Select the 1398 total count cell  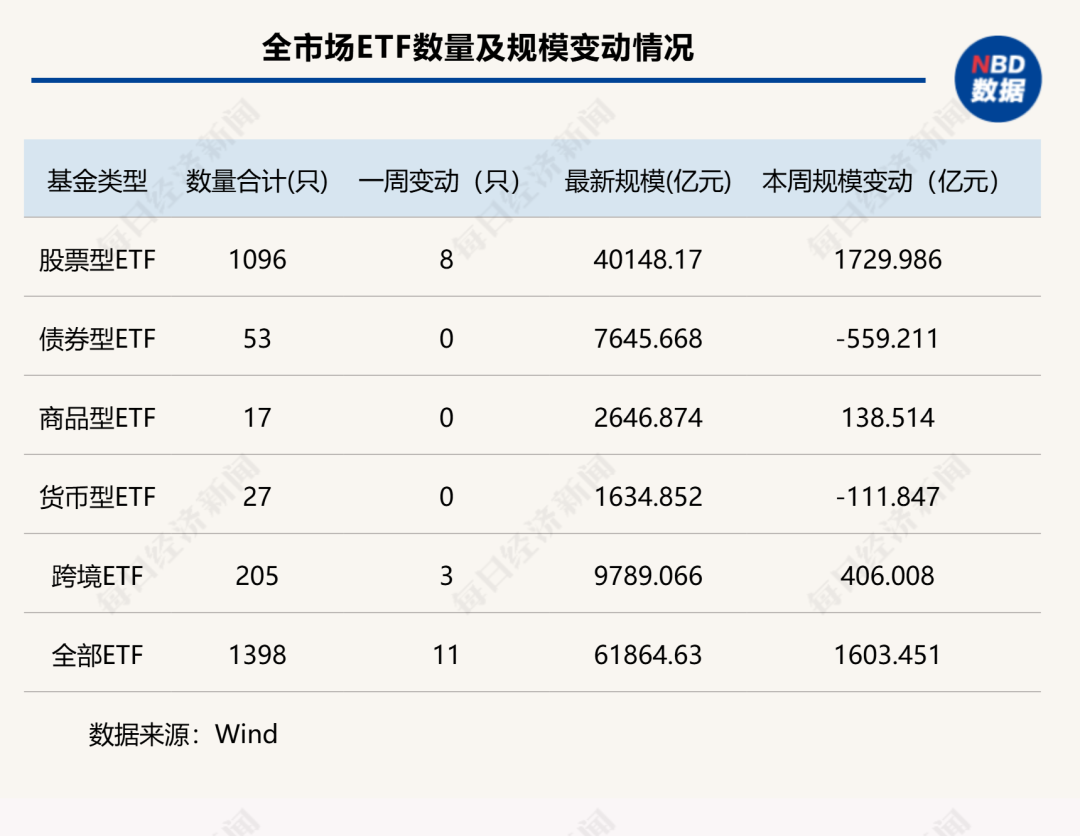(x=257, y=655)
